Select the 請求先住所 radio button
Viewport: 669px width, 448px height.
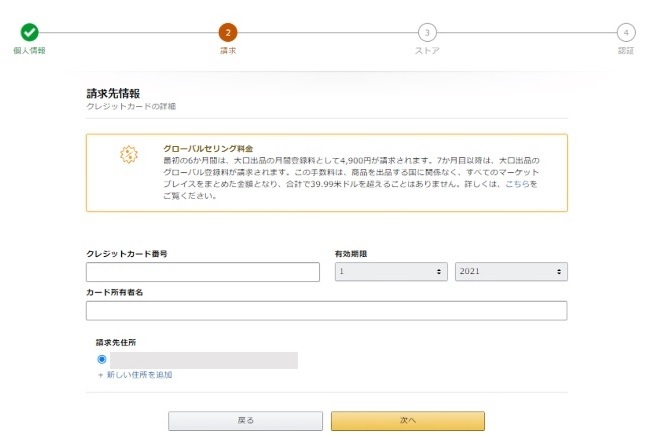(x=102, y=359)
